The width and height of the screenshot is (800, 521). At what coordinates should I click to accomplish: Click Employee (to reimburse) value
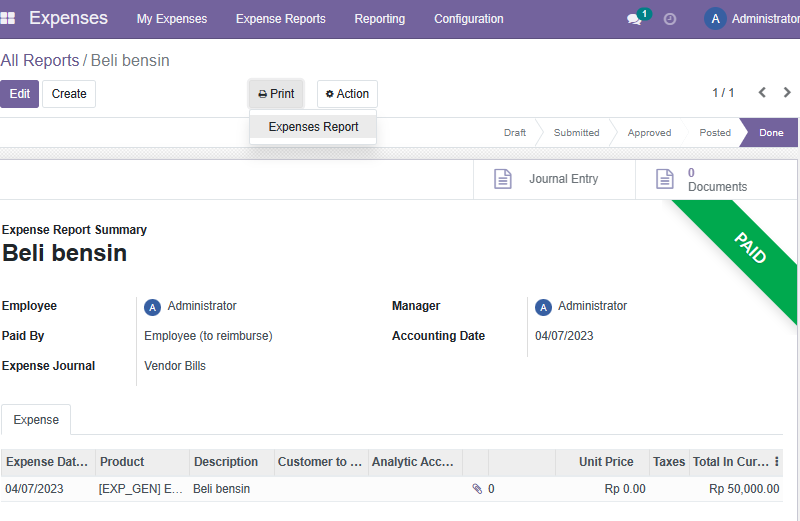(208, 336)
